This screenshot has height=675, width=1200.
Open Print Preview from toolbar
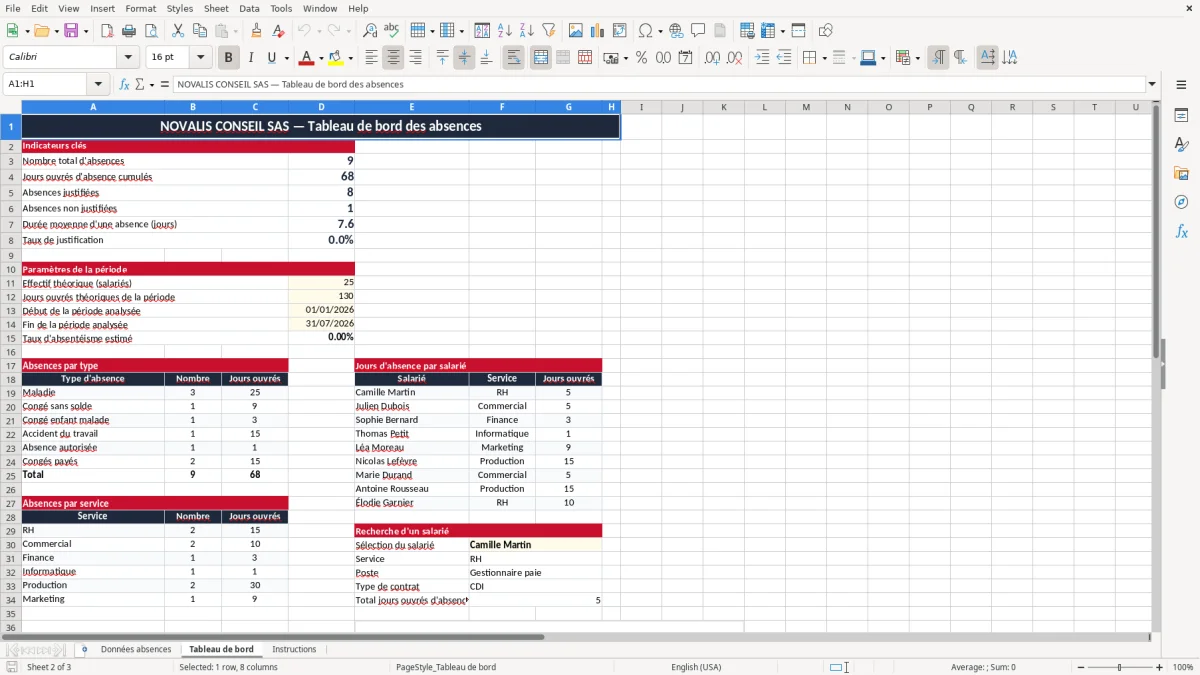[149, 31]
